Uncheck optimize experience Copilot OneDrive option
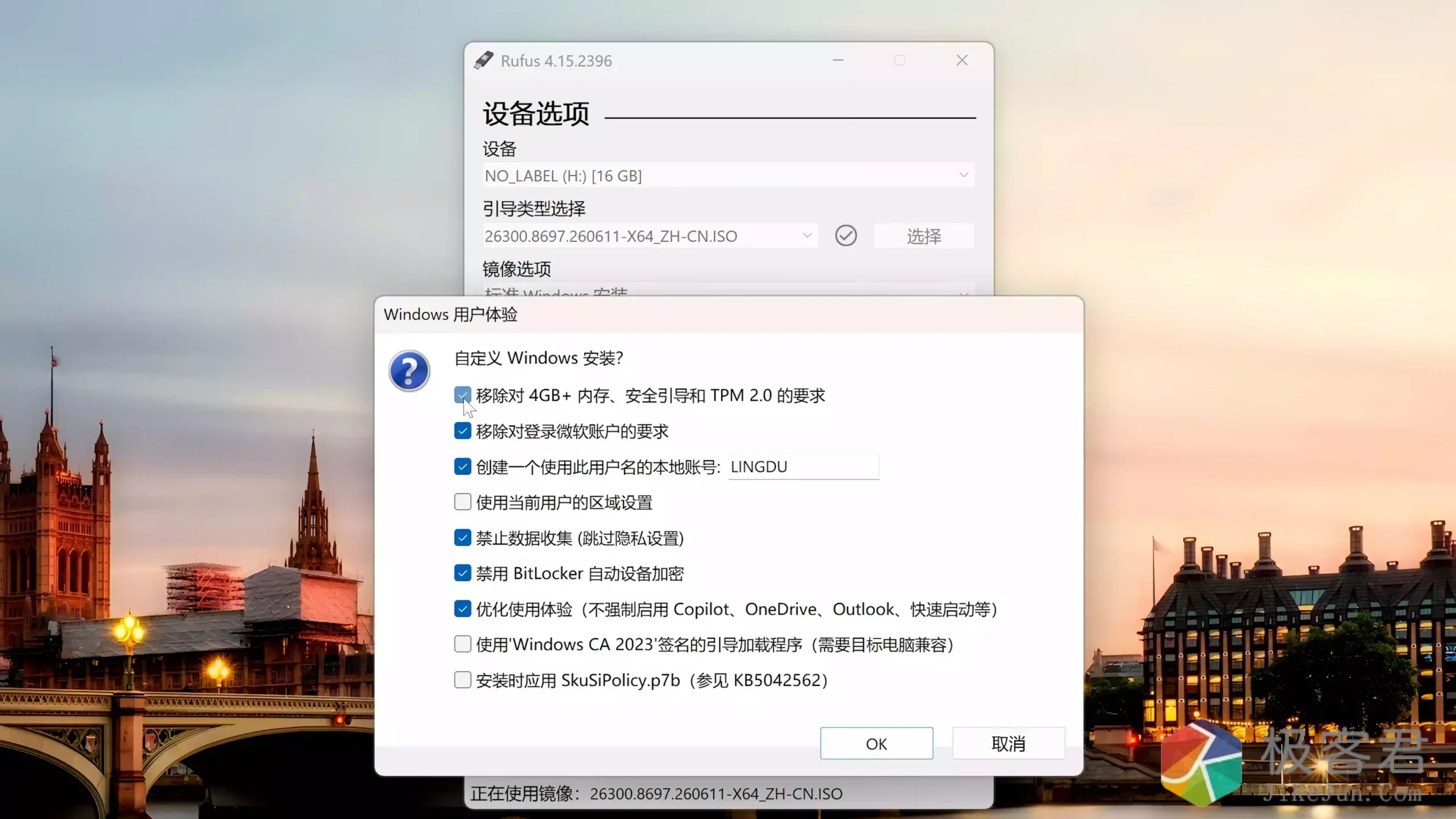This screenshot has width=1456, height=819. tap(462, 609)
